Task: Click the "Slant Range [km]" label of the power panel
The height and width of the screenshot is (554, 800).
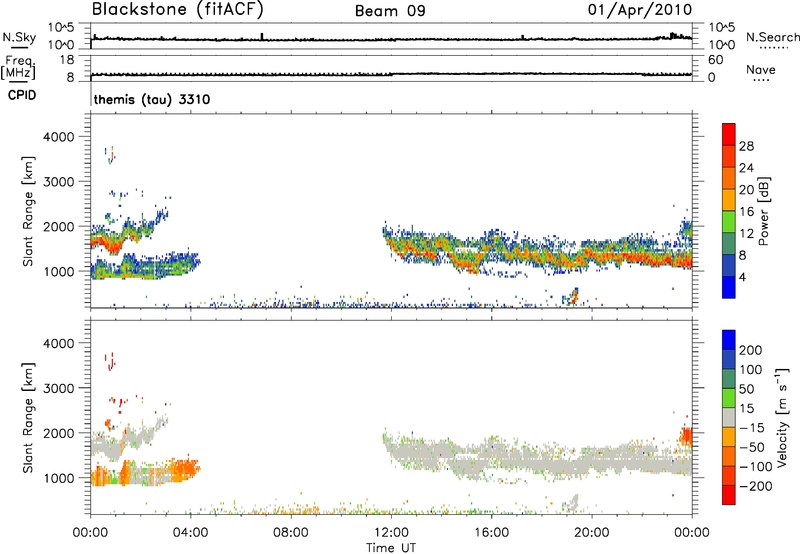Action: pos(28,211)
